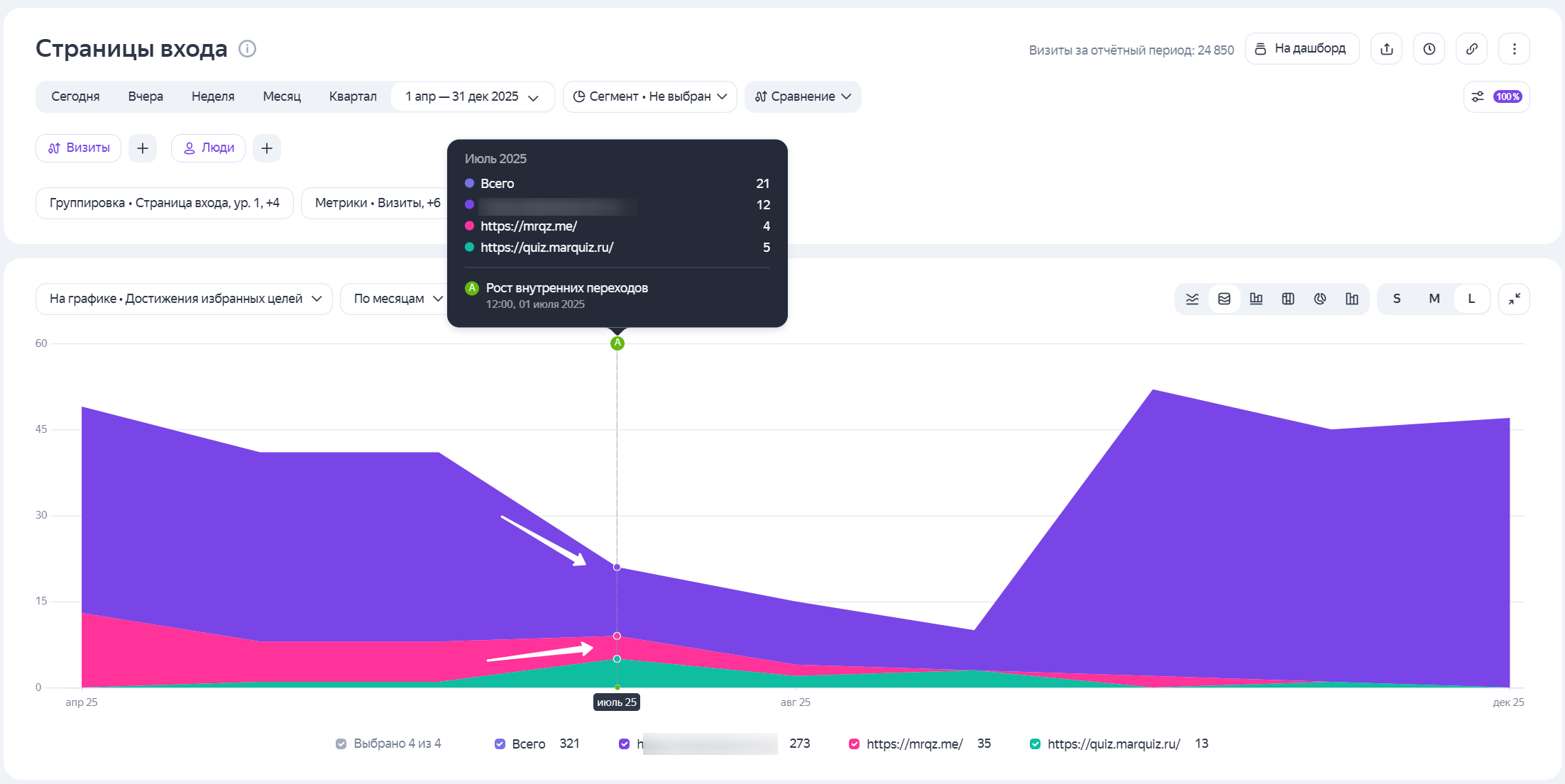Click the 60 label on the Y axis

[x=41, y=343]
